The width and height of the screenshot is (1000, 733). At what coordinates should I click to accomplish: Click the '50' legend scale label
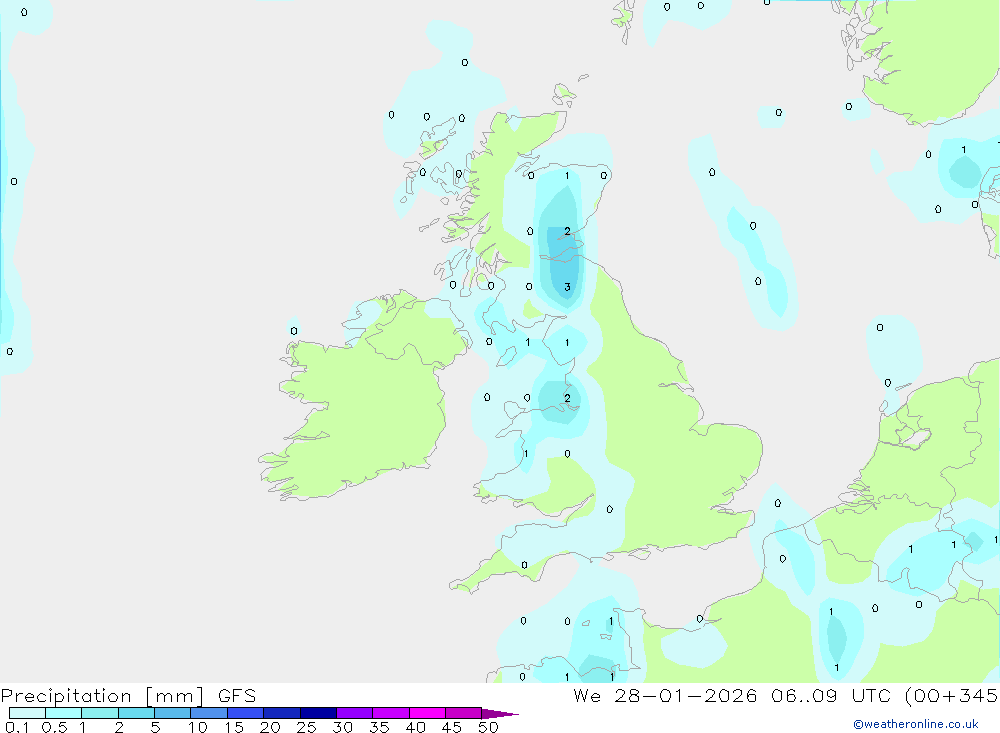489,727
